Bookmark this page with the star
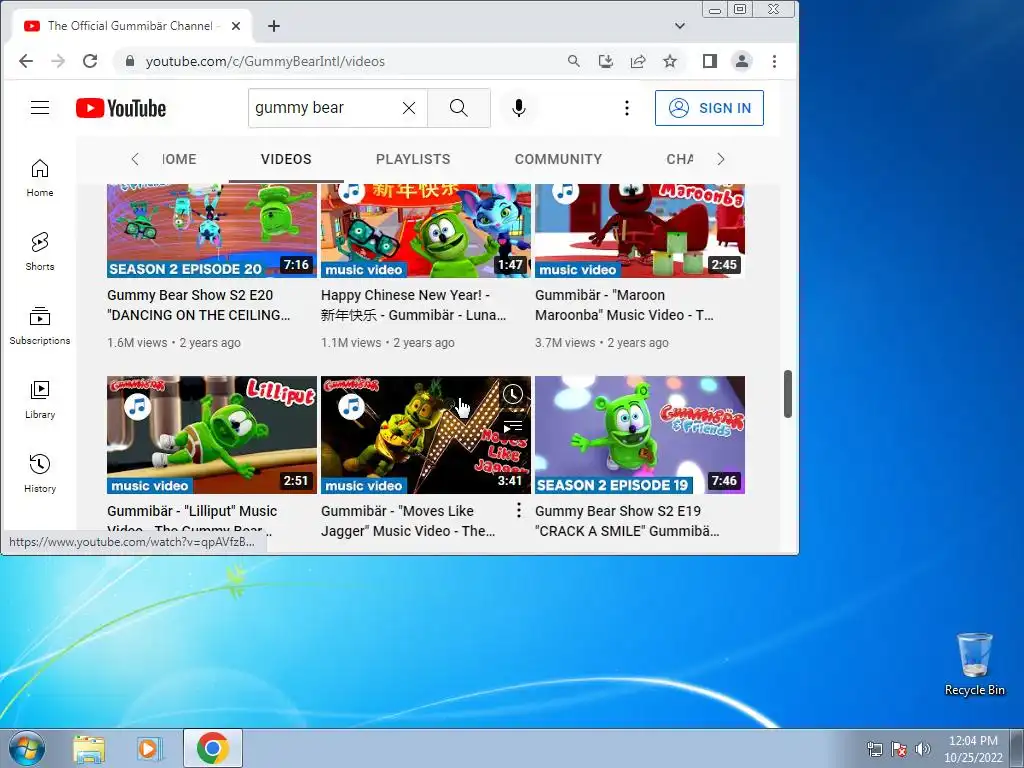Screen dimensions: 1024x768 (670, 61)
